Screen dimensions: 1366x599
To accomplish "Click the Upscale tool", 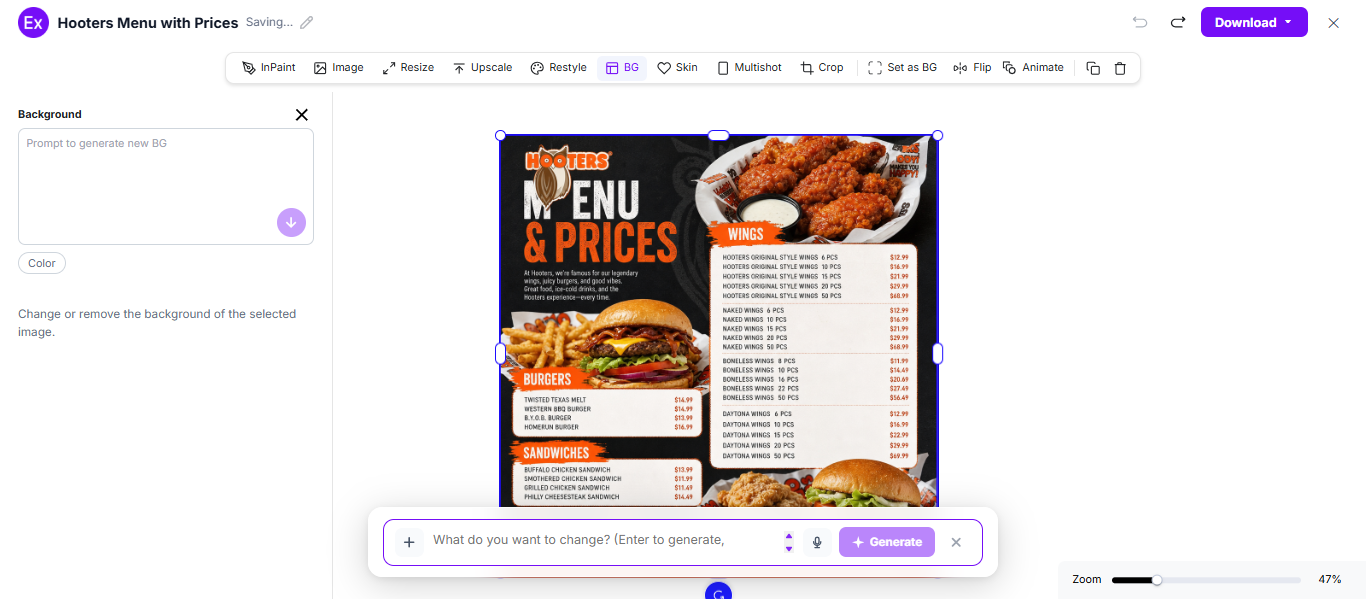I will [x=482, y=68].
